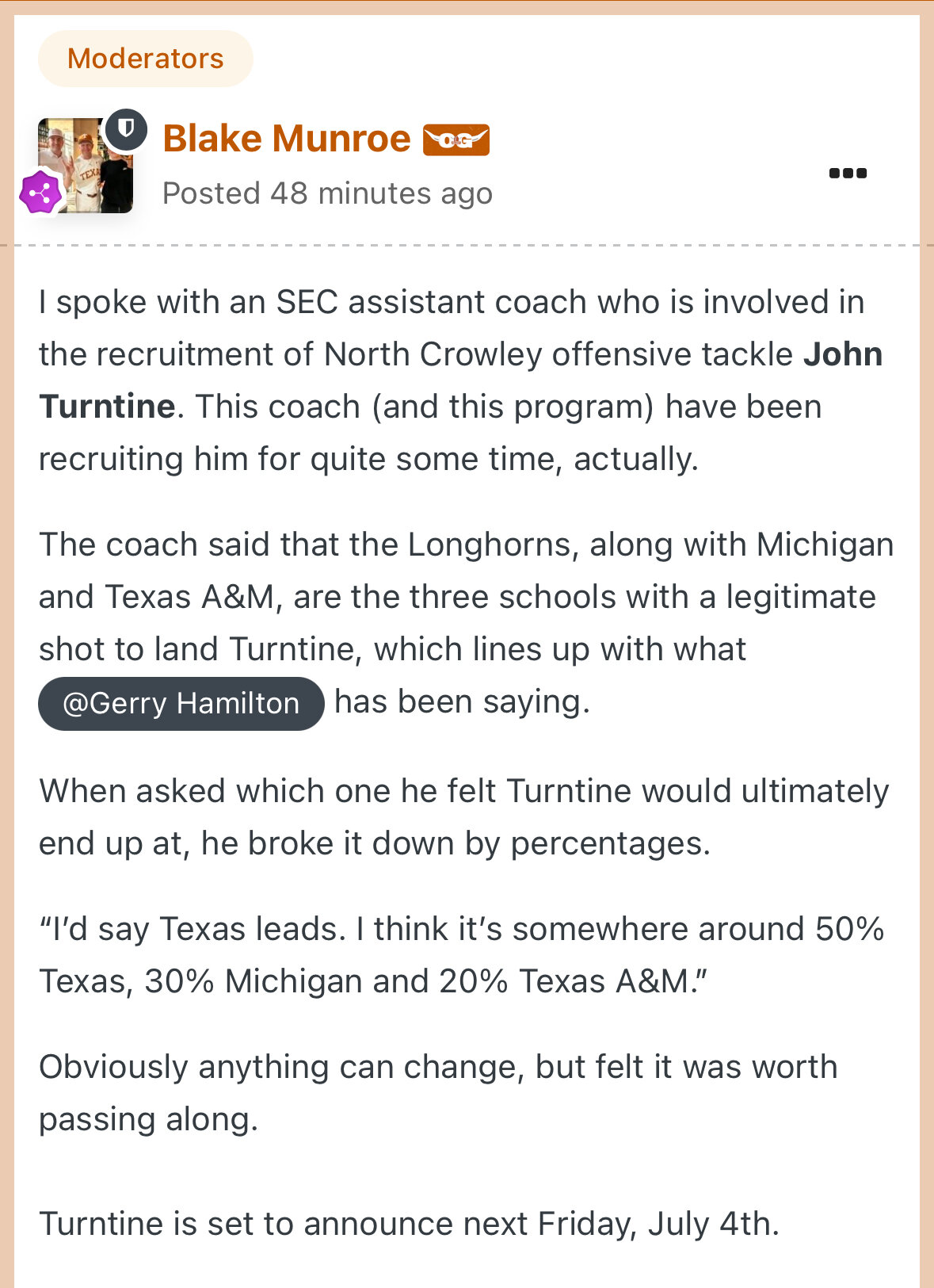Open Blake Munroe's profile name link
Image resolution: width=934 pixels, height=1288 pixels.
(x=287, y=139)
